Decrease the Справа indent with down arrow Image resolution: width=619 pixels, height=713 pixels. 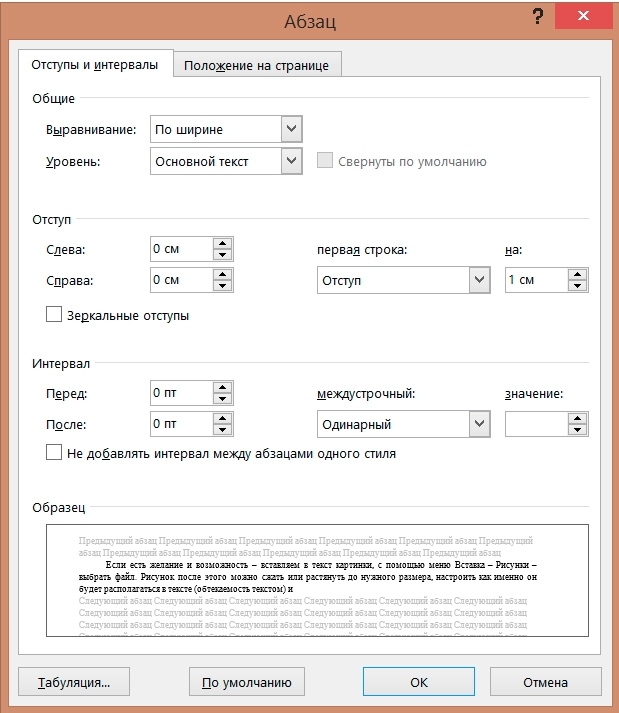[x=223, y=286]
